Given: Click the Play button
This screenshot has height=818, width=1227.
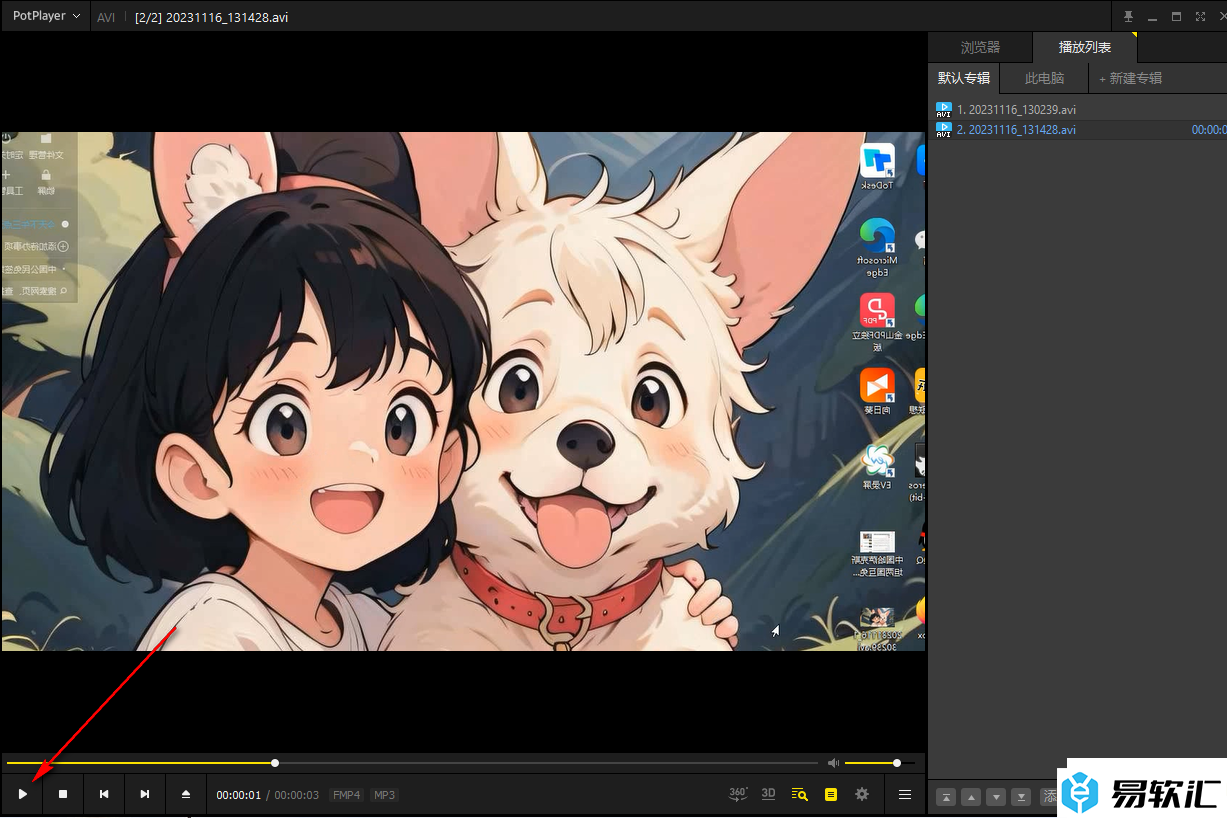Looking at the screenshot, I should [22, 794].
